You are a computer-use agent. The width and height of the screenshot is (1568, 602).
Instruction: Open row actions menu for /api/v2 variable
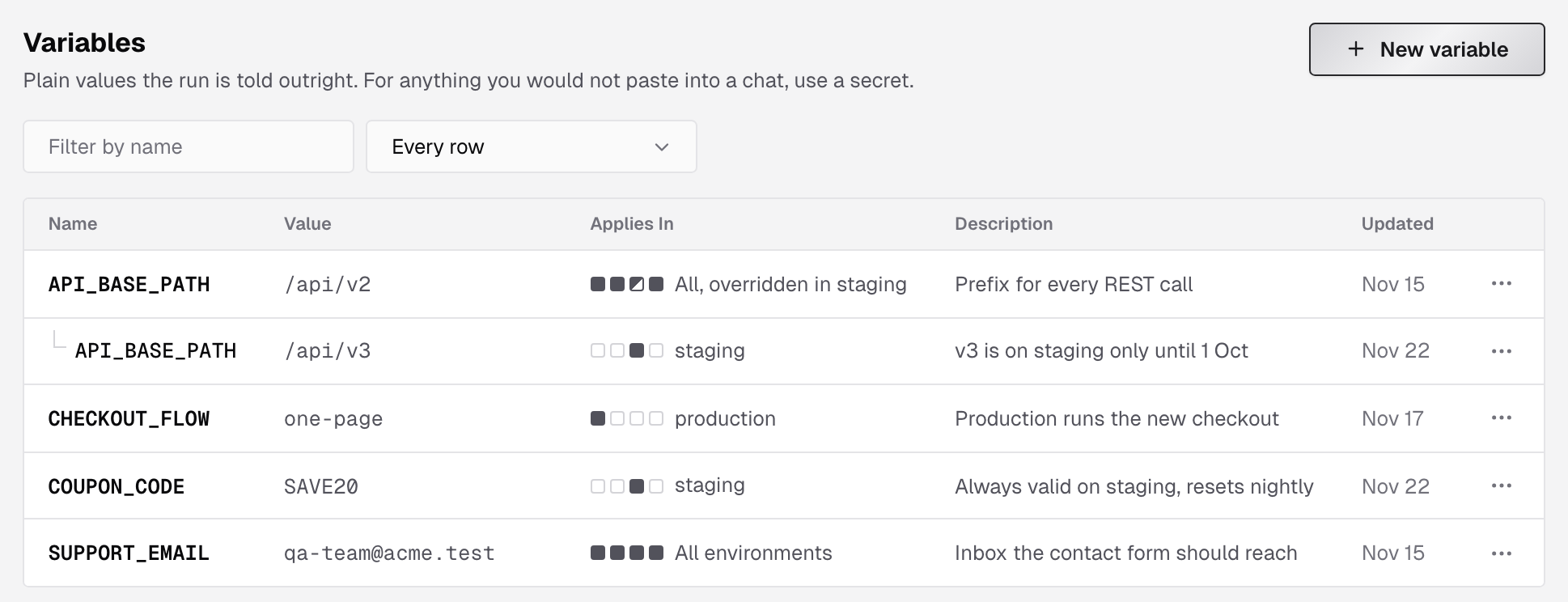coord(1502,284)
